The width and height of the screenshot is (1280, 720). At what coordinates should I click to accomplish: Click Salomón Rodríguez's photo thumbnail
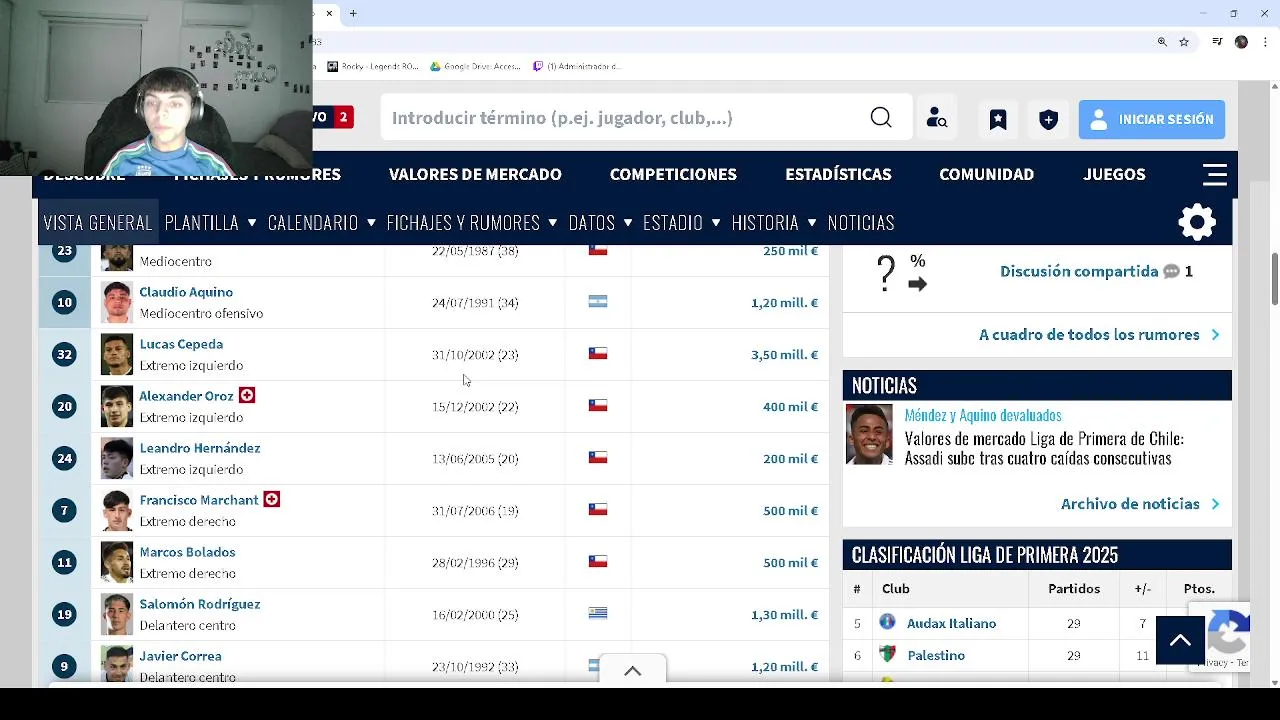coord(116,614)
